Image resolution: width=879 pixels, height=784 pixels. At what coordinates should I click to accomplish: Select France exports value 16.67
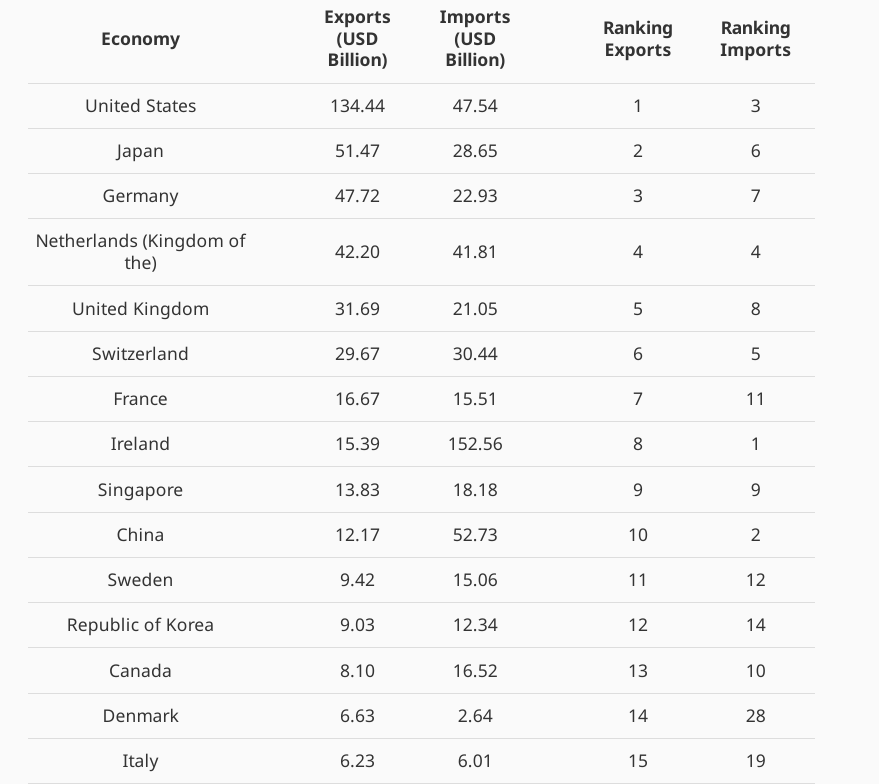pos(357,399)
